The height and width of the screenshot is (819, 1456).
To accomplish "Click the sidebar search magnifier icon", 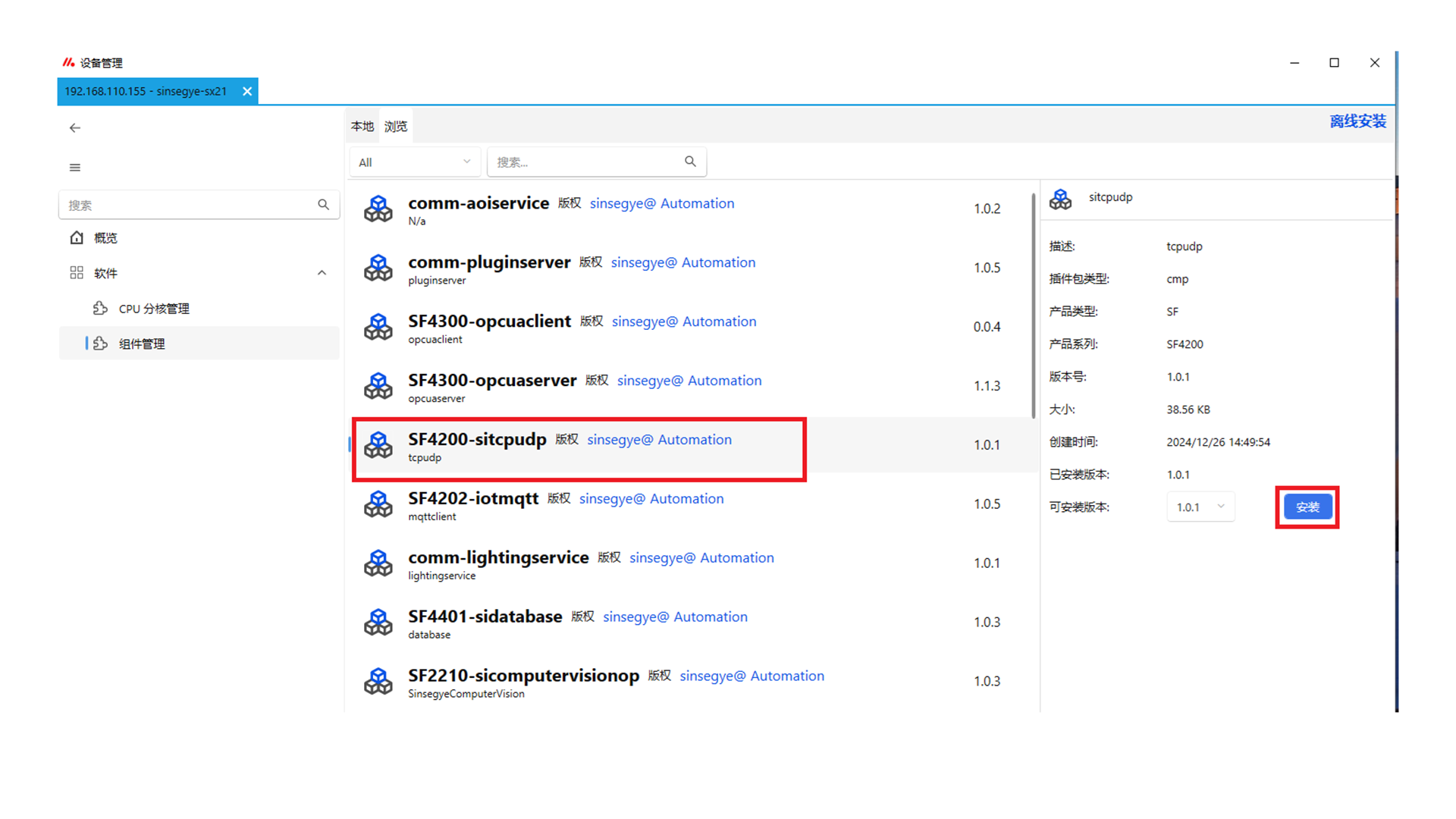I will (323, 205).
